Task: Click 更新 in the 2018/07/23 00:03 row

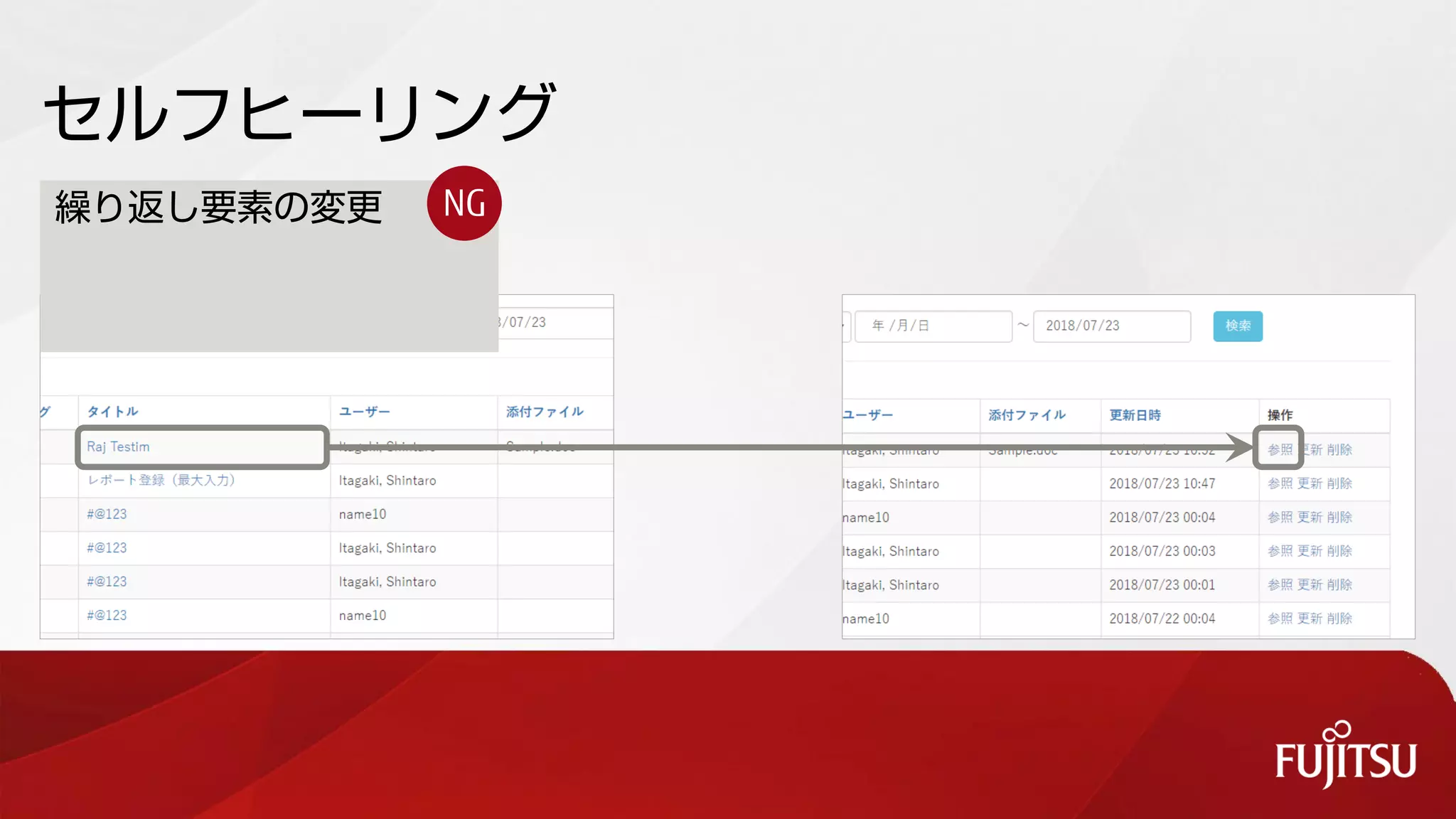Action: pyautogui.click(x=1310, y=551)
